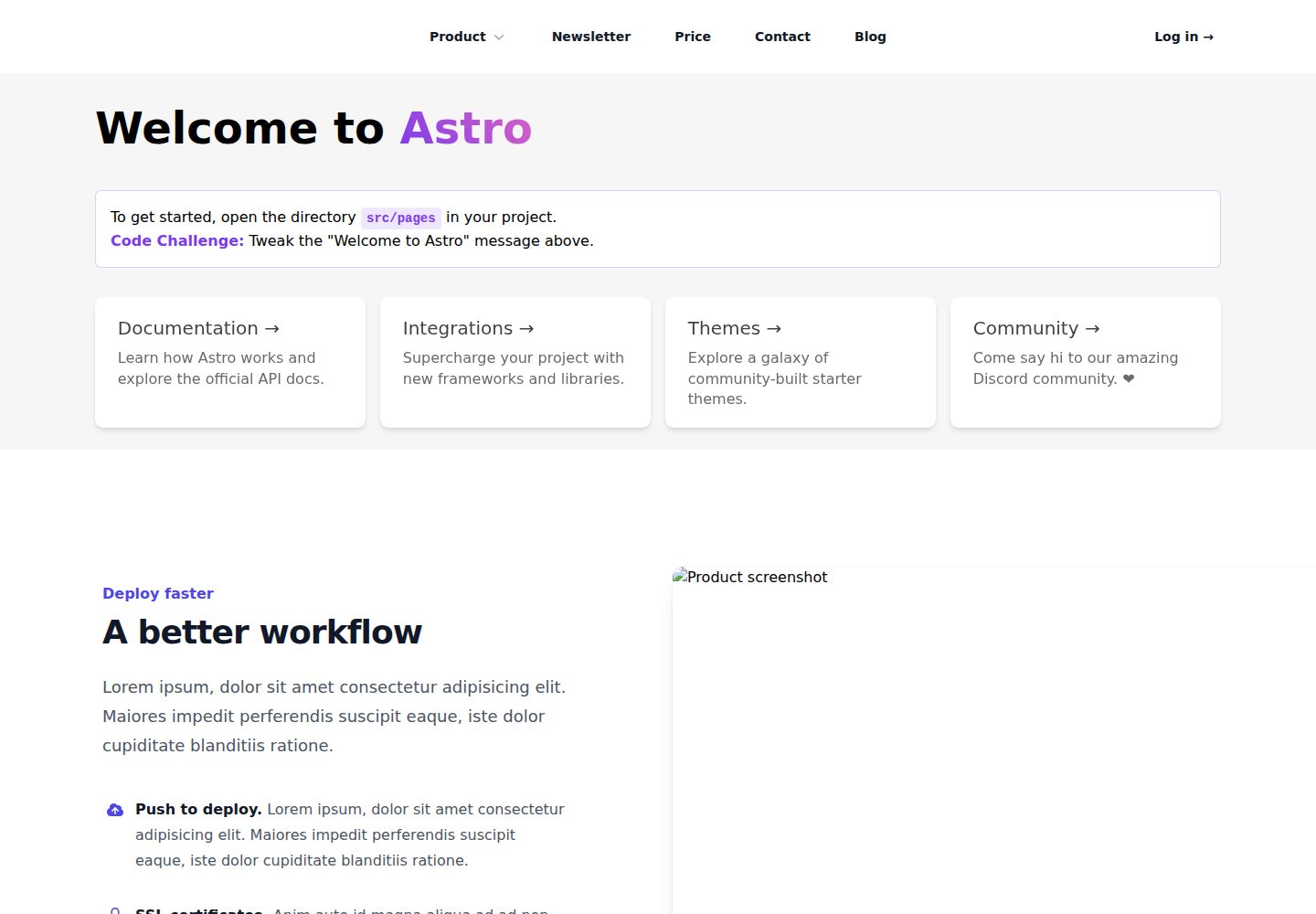
Task: Open the Integrations card
Action: pos(515,362)
